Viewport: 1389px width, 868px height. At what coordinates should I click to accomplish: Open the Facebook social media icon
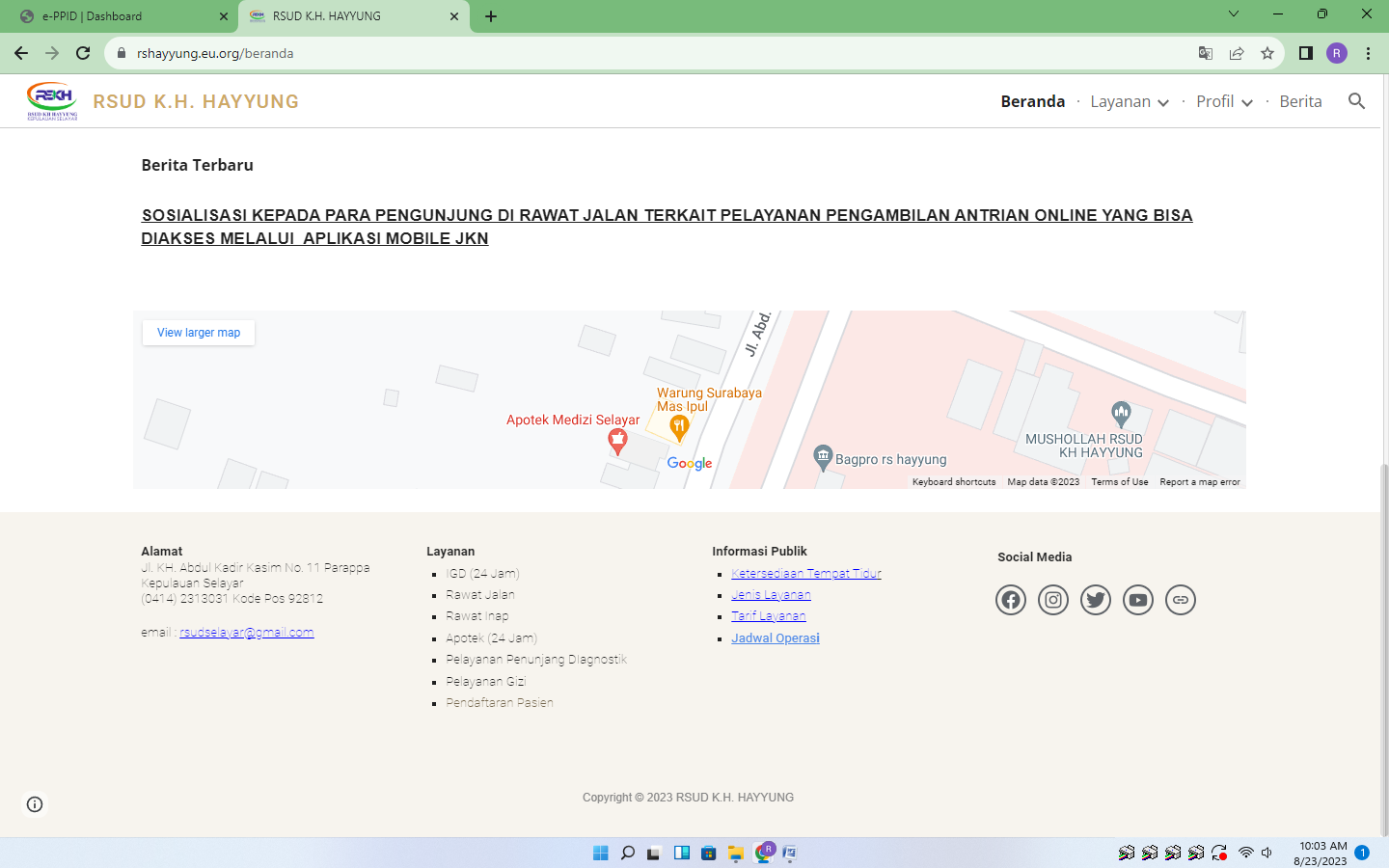tap(1010, 600)
